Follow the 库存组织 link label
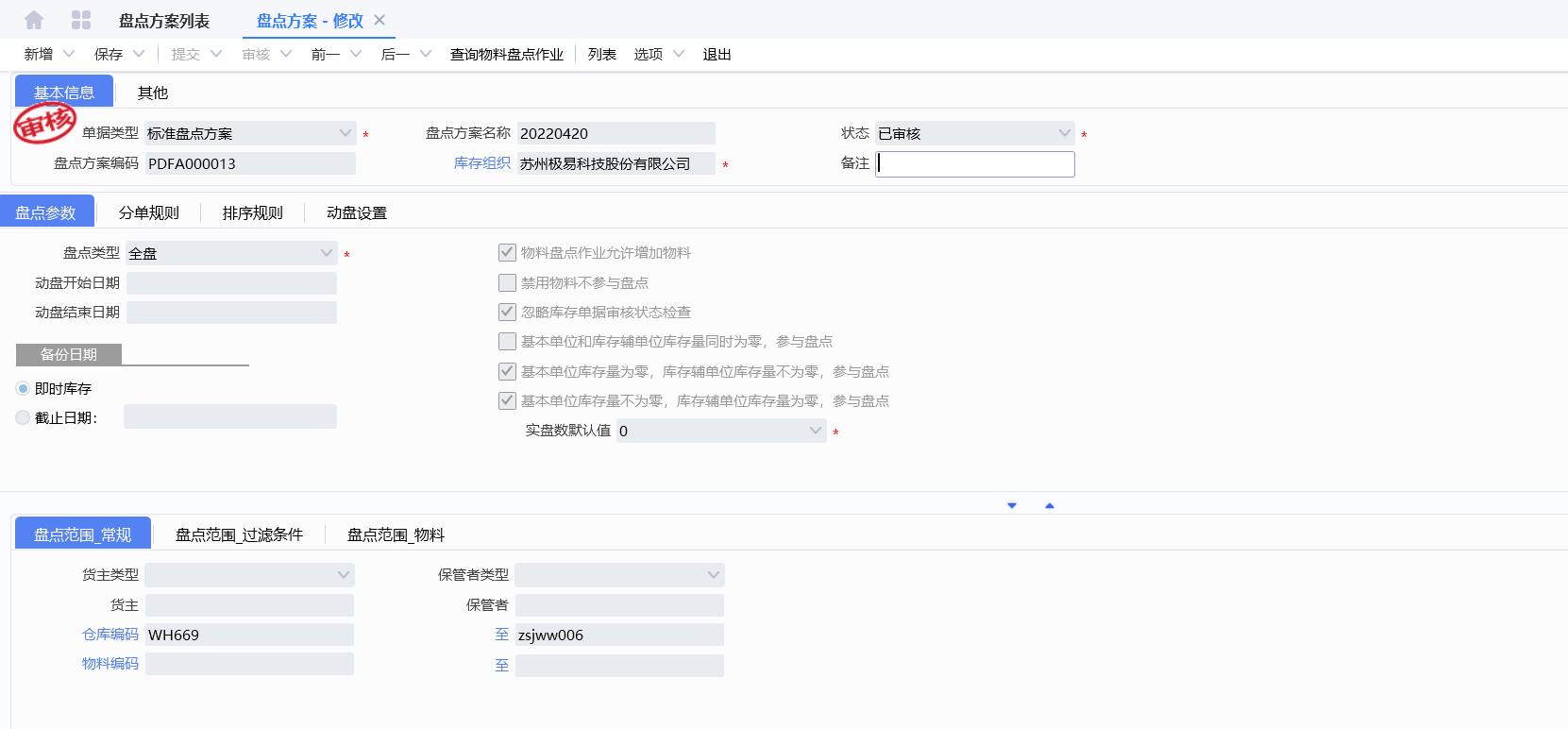 (482, 163)
